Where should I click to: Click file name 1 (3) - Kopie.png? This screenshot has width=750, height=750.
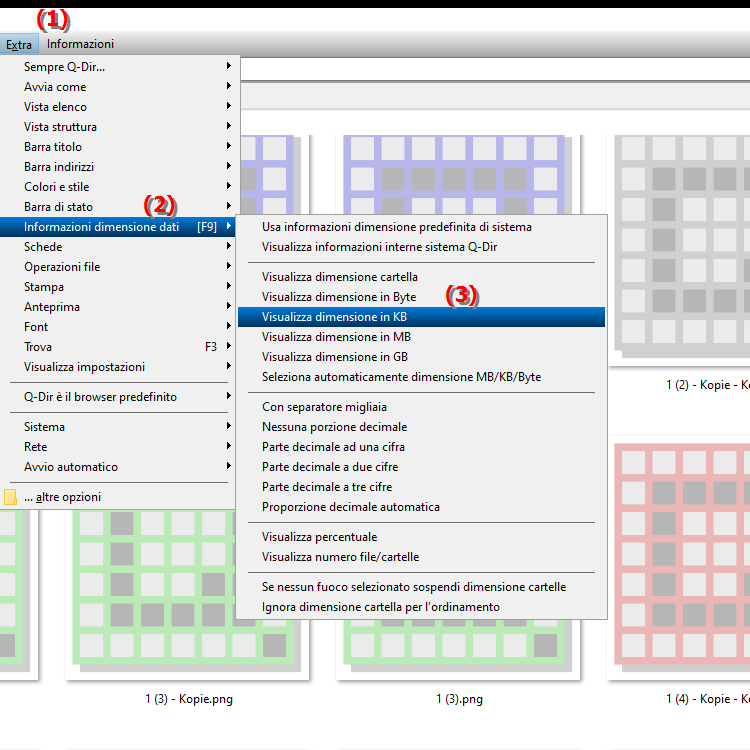189,699
